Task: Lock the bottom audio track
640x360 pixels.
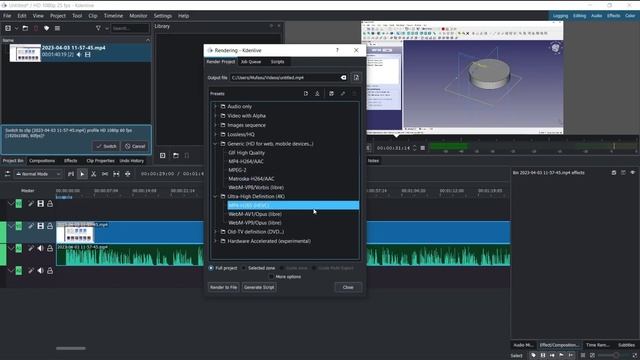Action: tap(50, 271)
